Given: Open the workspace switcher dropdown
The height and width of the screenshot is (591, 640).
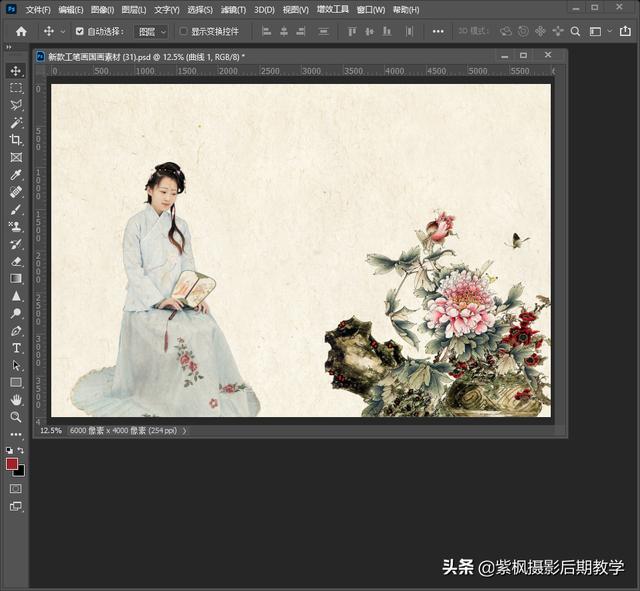Looking at the screenshot, I should coord(599,31).
